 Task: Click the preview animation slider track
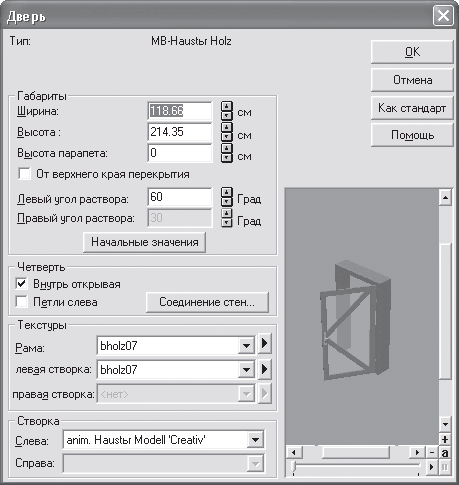point(356,465)
